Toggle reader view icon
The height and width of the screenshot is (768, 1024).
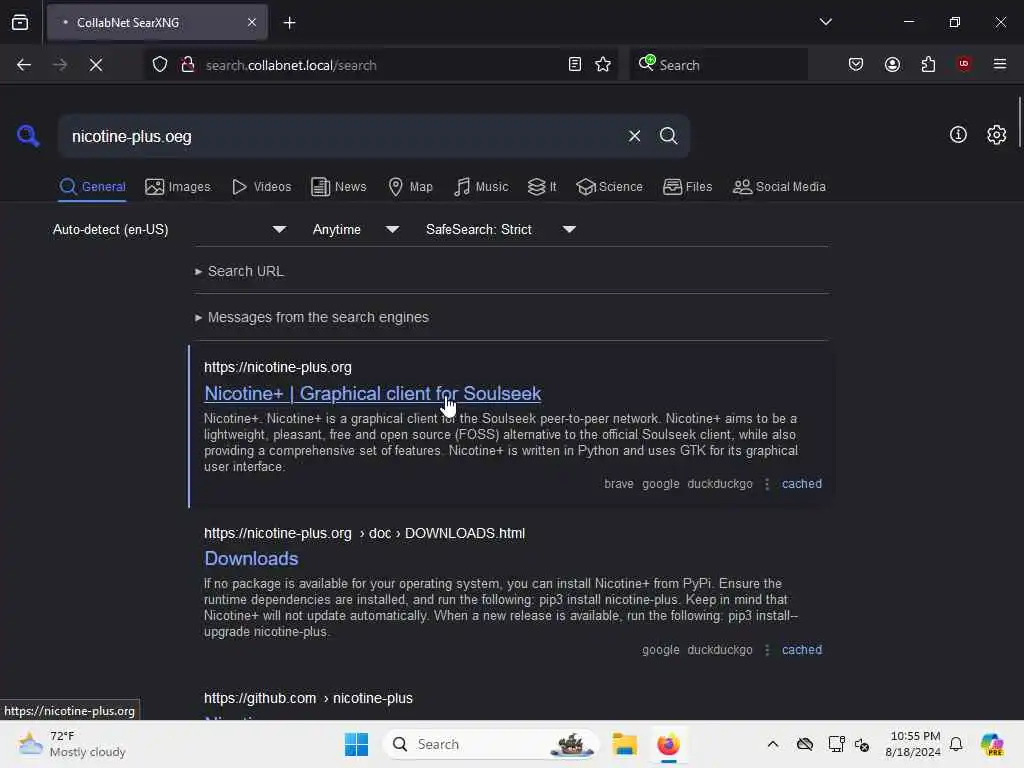click(575, 65)
